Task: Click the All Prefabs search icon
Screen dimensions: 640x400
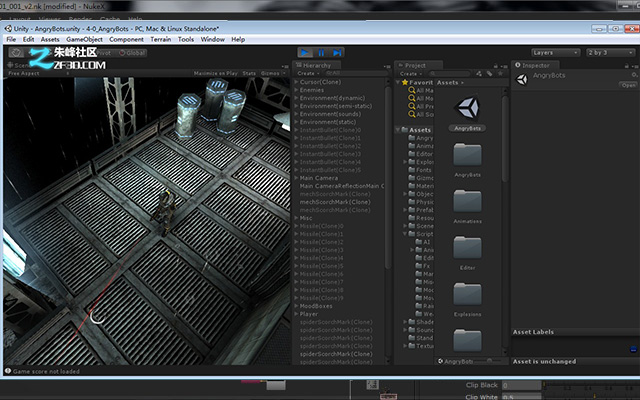Action: tap(412, 106)
